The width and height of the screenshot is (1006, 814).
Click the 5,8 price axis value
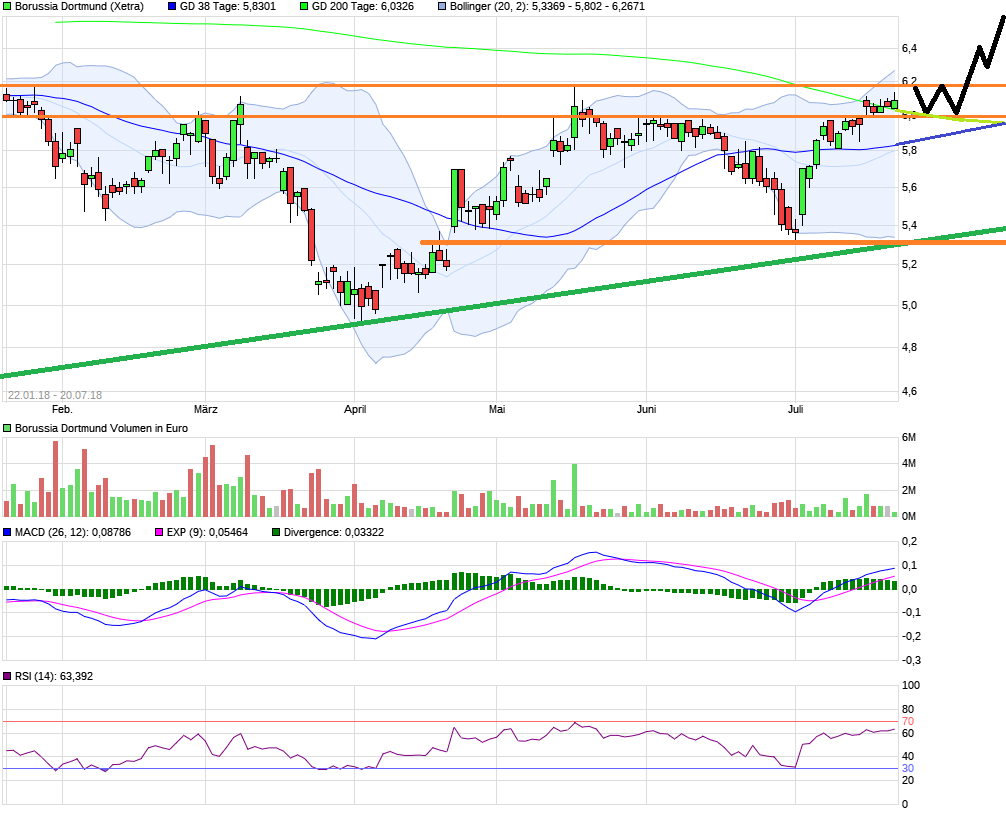coord(909,150)
